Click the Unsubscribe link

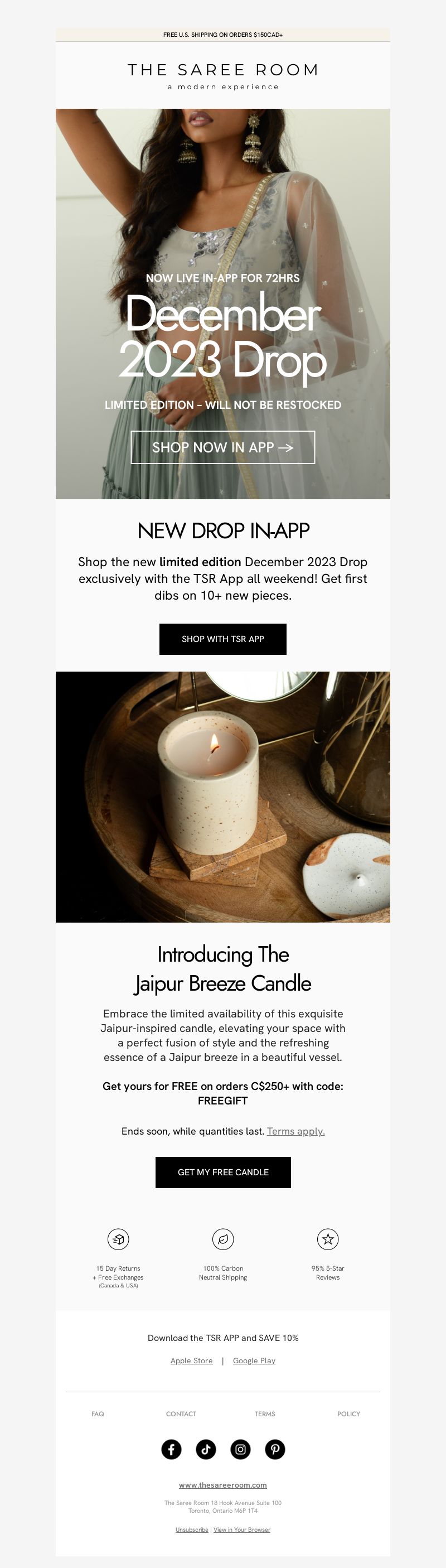tap(192, 1530)
